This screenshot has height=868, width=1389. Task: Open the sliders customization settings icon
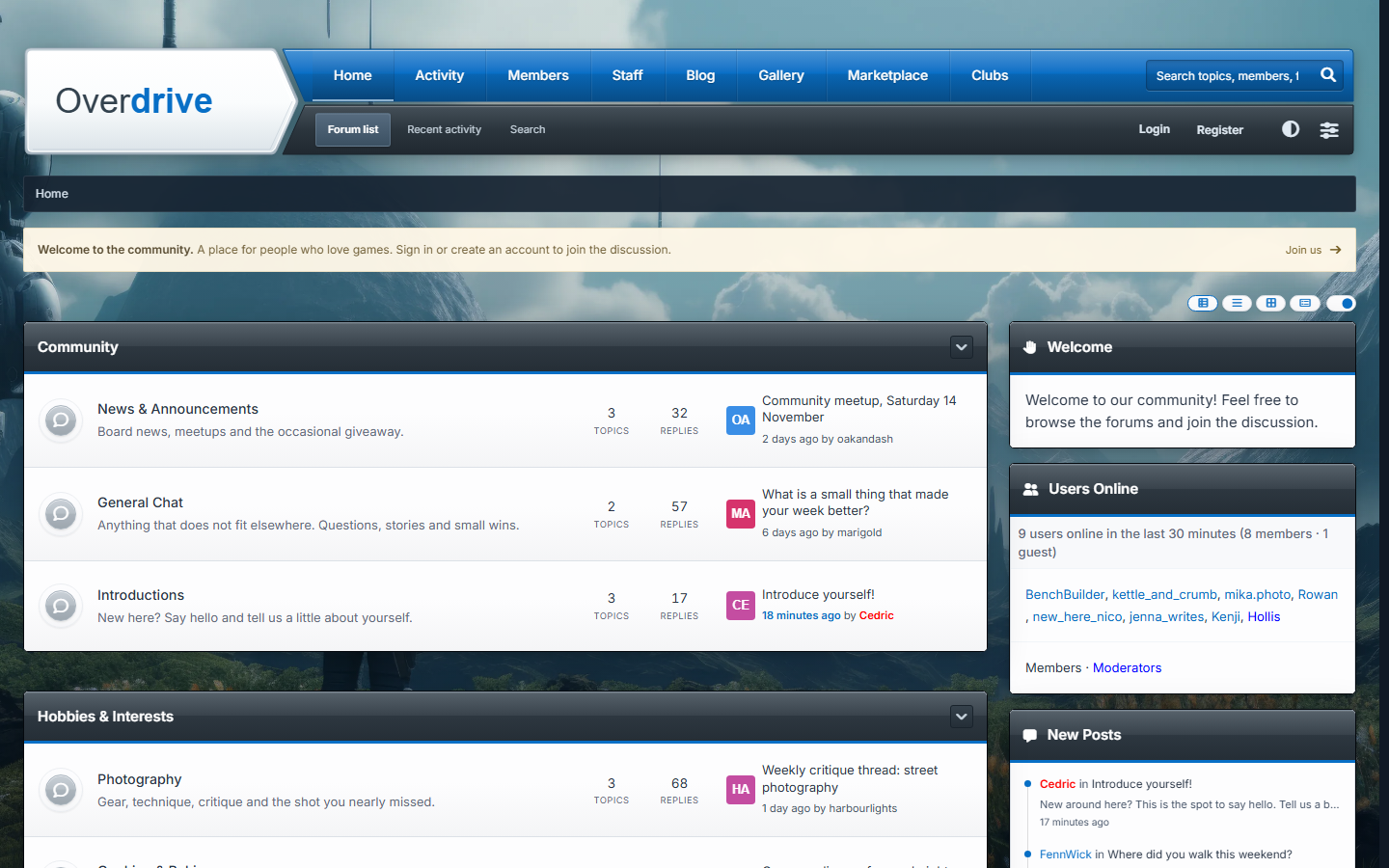point(1329,130)
